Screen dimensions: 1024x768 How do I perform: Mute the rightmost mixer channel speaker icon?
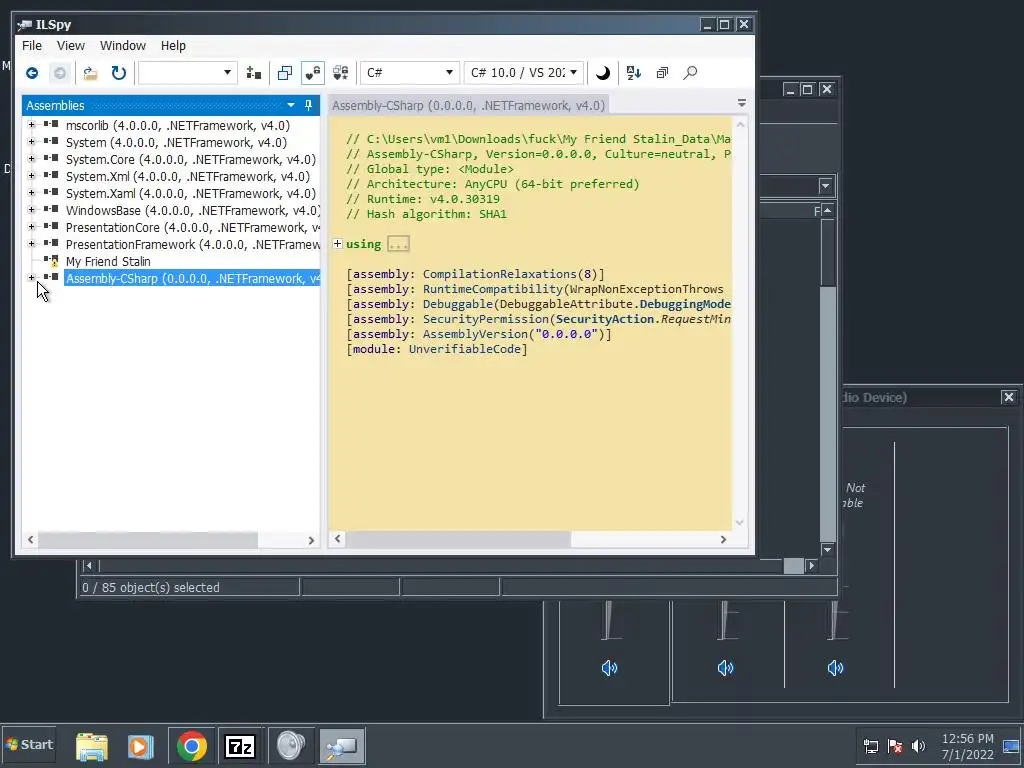[835, 667]
